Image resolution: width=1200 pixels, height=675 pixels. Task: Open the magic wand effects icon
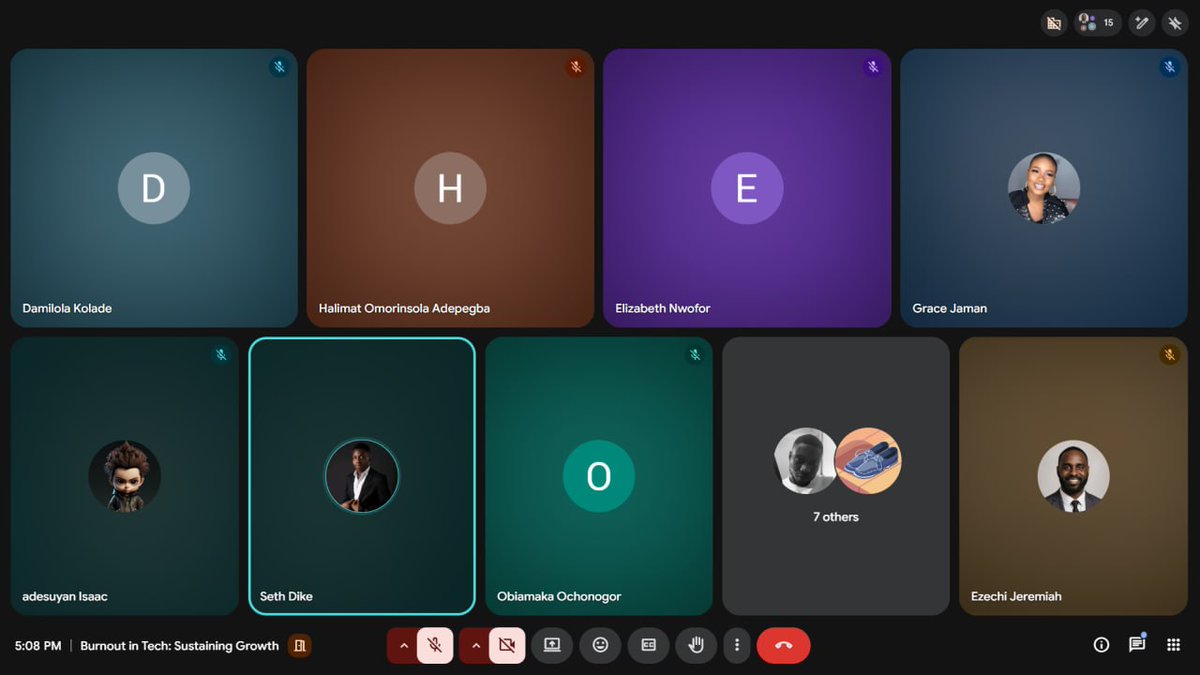click(1142, 22)
